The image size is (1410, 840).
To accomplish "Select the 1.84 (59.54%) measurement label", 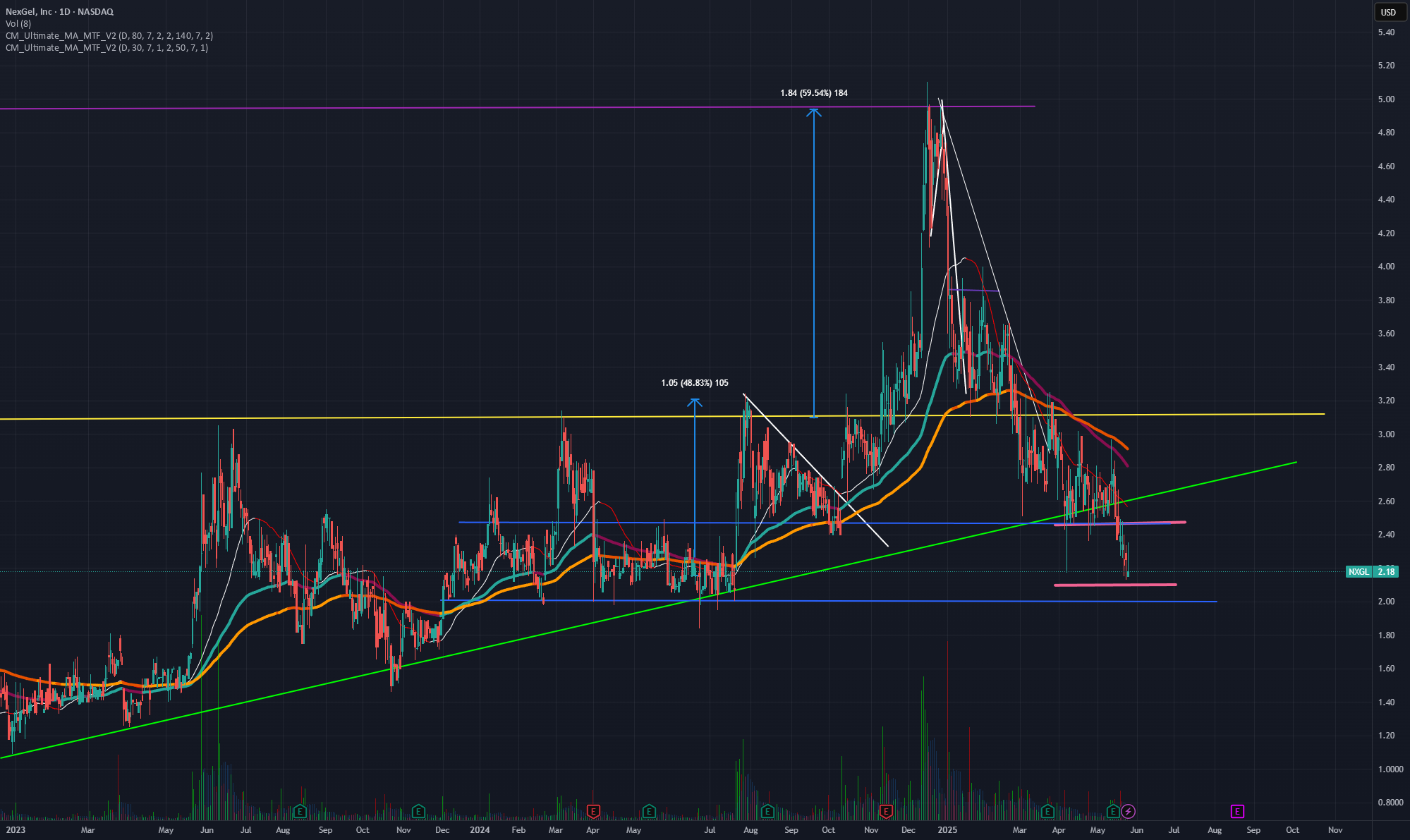I will (x=814, y=93).
